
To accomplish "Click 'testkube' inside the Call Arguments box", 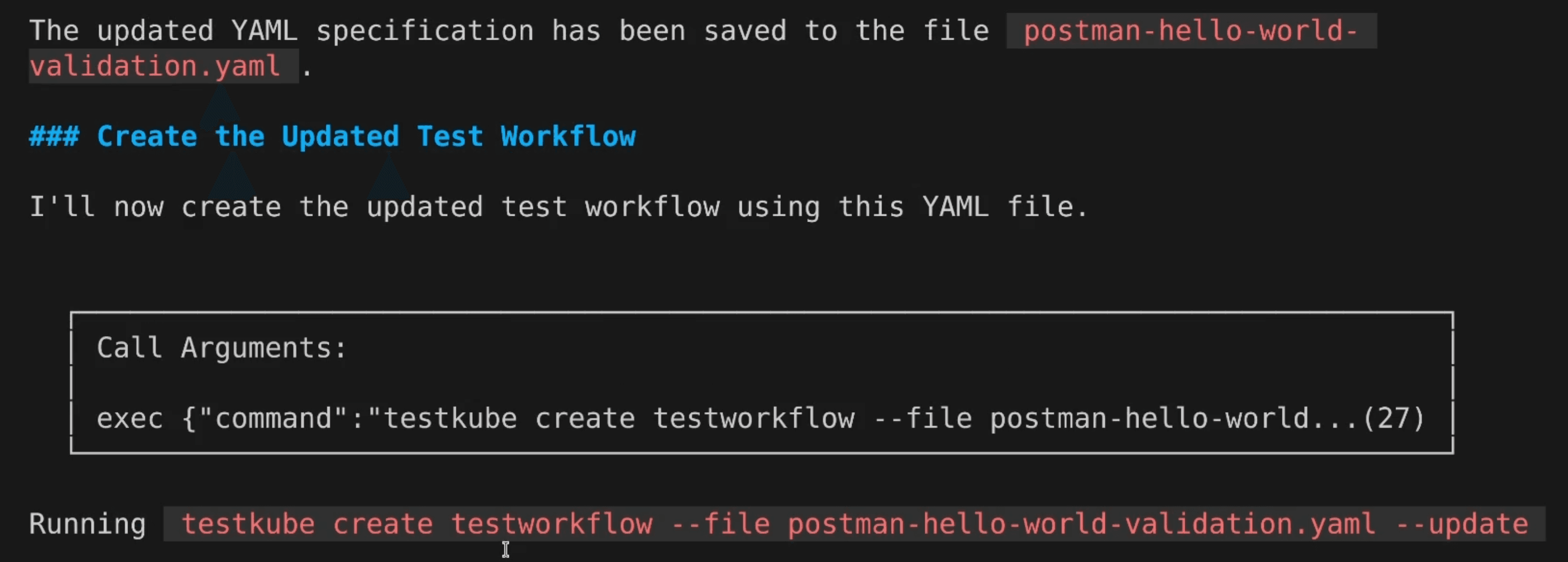I will coord(449,419).
